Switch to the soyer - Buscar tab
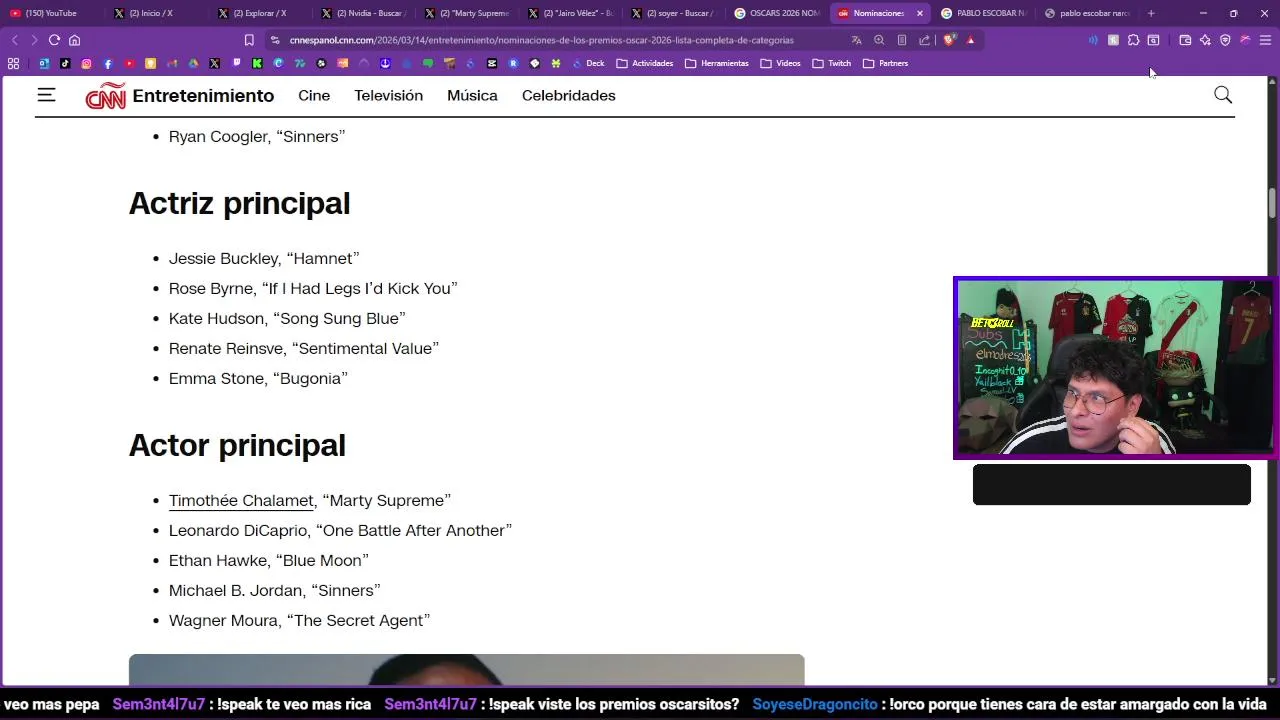This screenshot has height=720, width=1280. (672, 13)
